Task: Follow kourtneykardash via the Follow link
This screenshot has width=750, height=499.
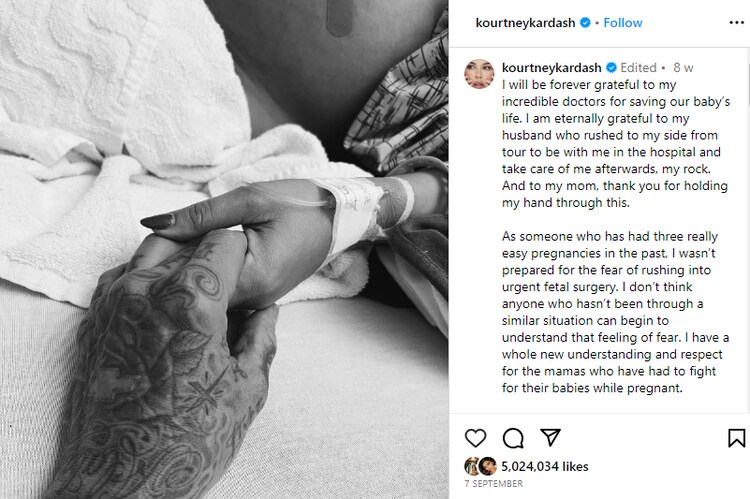Action: [x=623, y=22]
